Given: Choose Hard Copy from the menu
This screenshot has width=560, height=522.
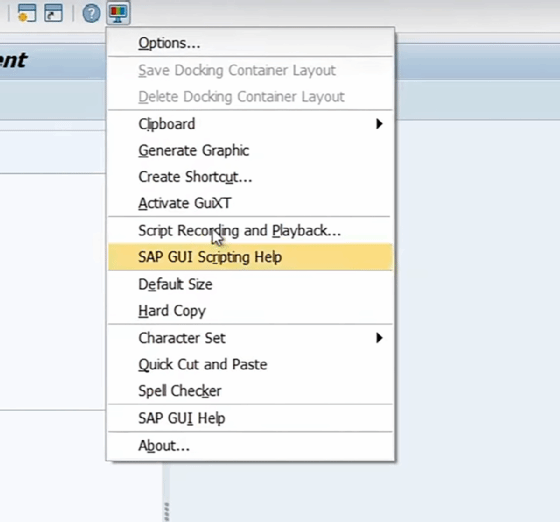Looking at the screenshot, I should coord(250,311).
